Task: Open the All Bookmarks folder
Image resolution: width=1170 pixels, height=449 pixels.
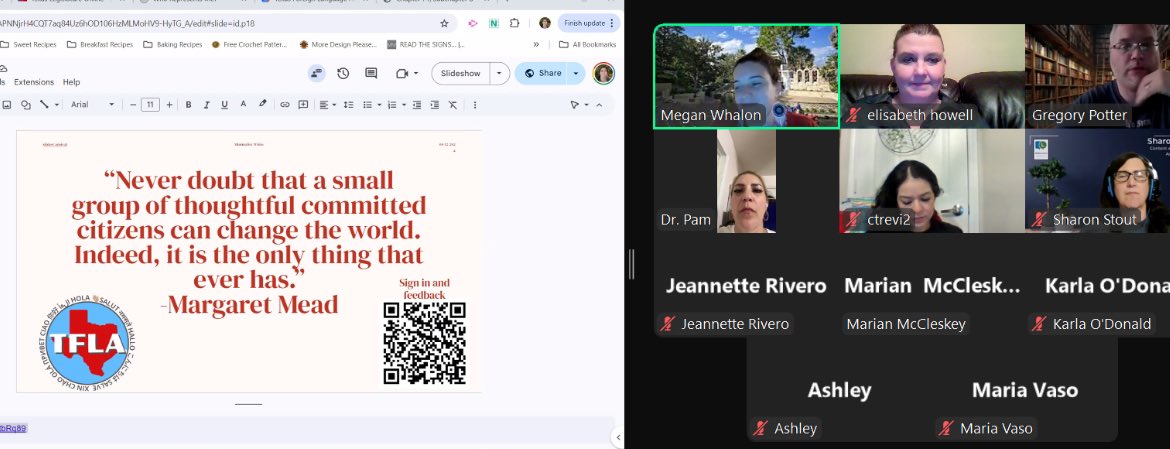Action: click(x=588, y=45)
